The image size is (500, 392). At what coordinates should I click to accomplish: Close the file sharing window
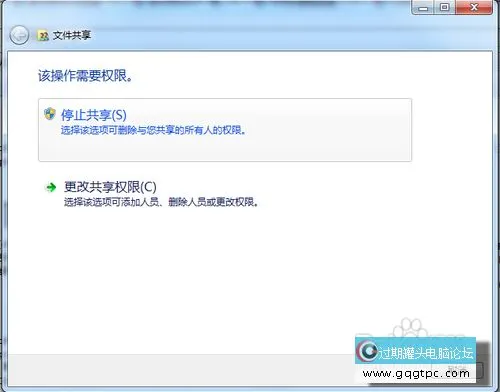tap(474, 7)
